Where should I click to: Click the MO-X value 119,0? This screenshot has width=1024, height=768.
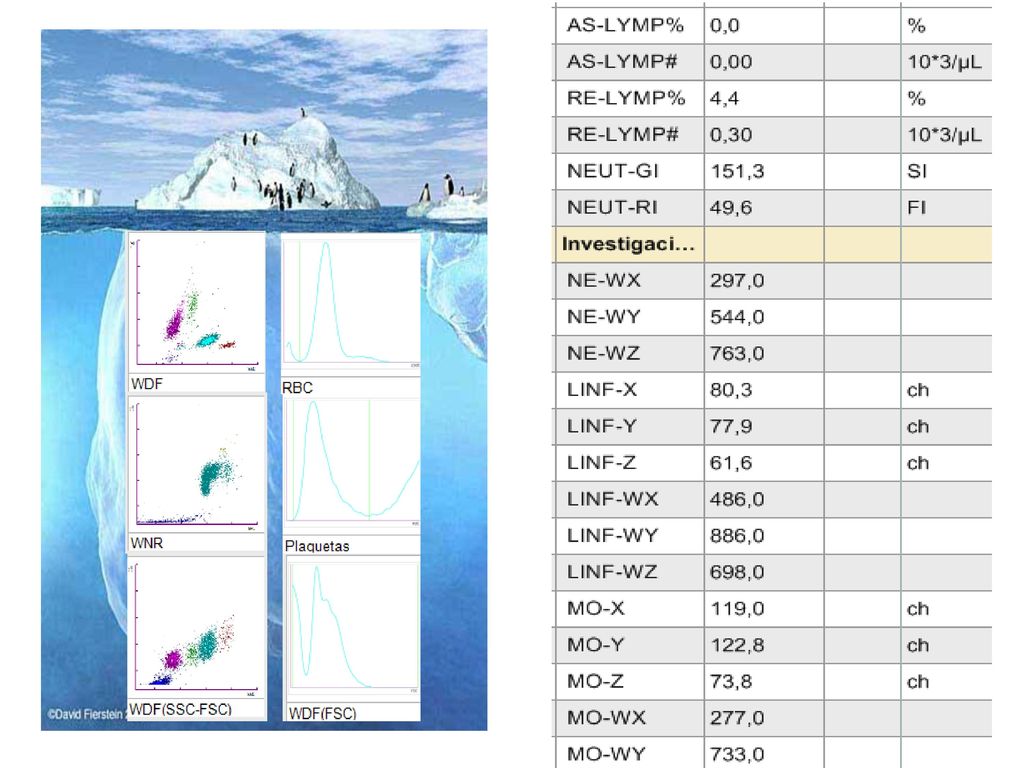coord(737,609)
